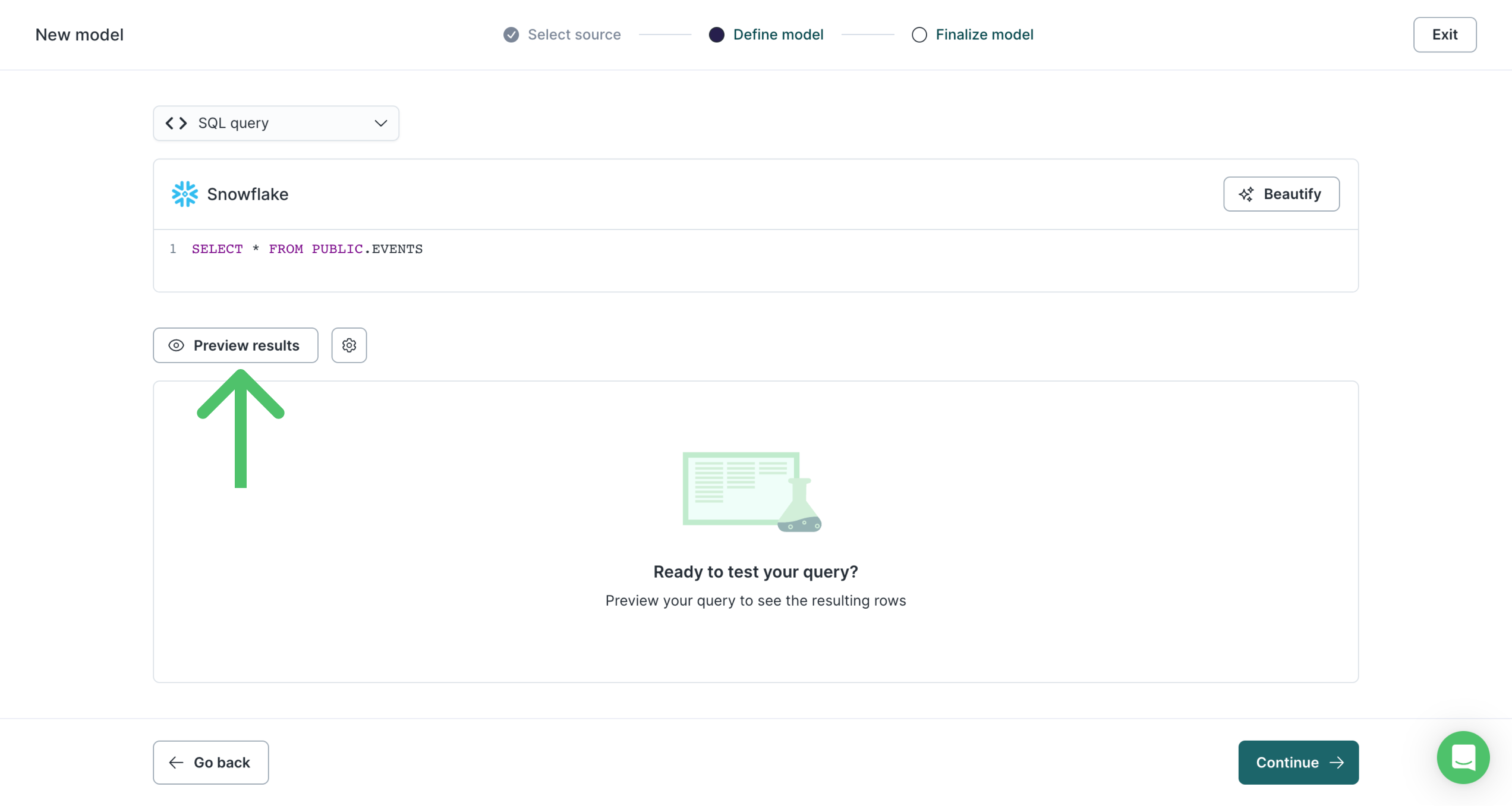
Task: Click the checkmark icon on Select source step
Action: pos(510,34)
